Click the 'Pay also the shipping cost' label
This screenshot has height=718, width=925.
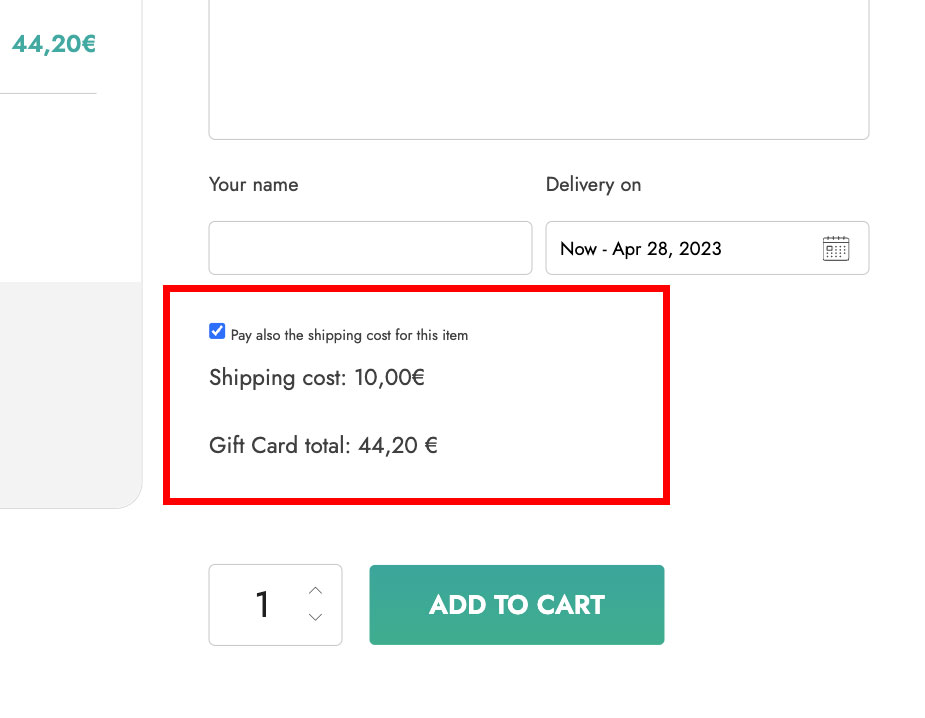click(x=349, y=335)
